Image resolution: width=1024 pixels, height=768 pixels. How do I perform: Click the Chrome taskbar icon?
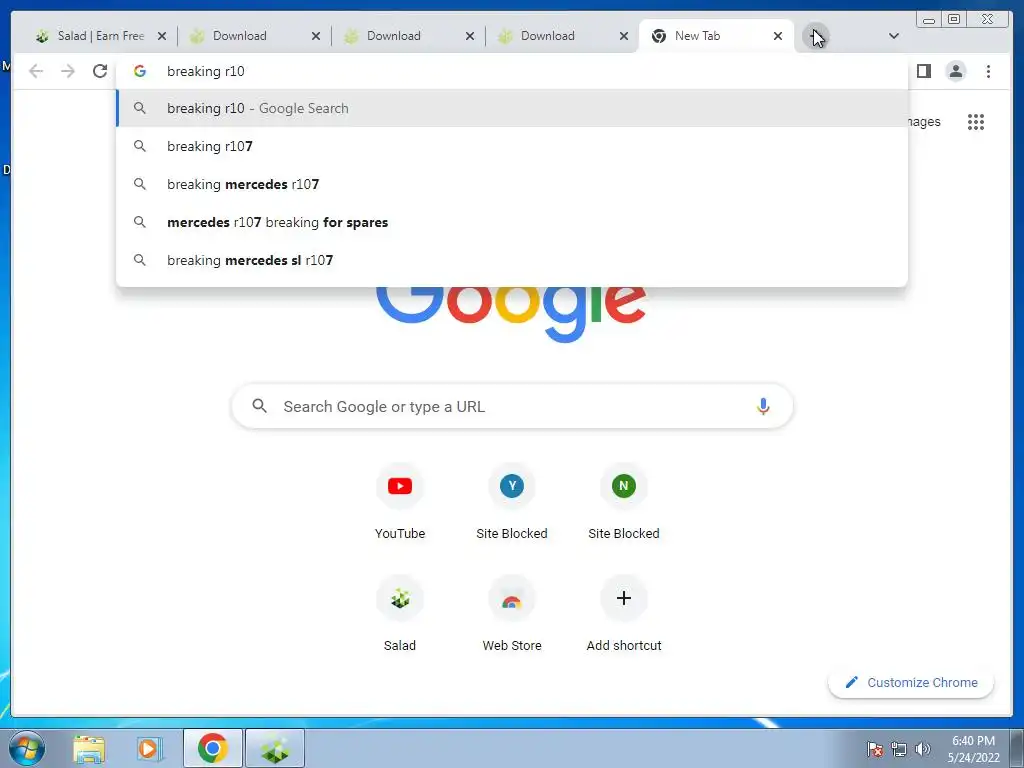[x=213, y=748]
